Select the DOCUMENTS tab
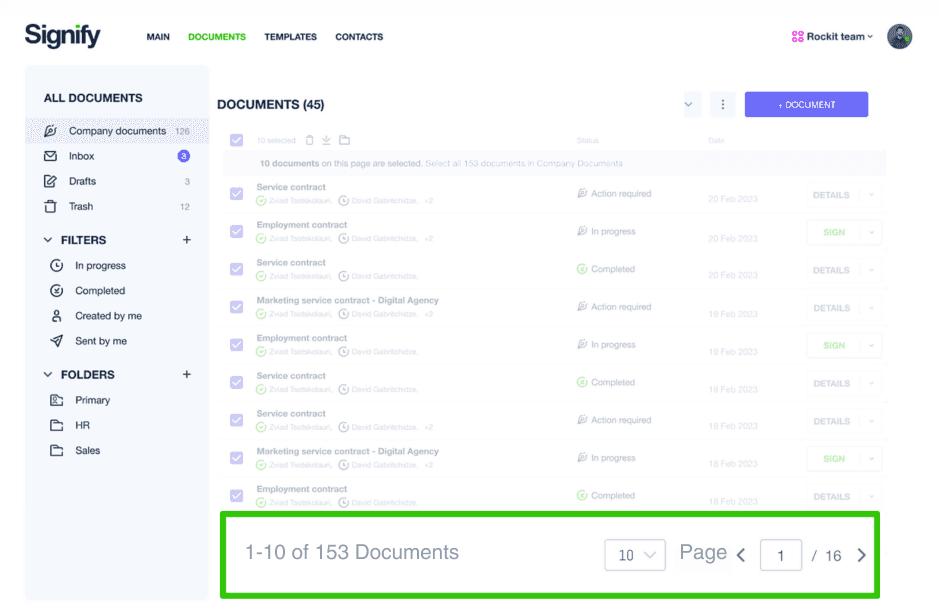Image resolution: width=938 pixels, height=605 pixels. click(x=217, y=37)
